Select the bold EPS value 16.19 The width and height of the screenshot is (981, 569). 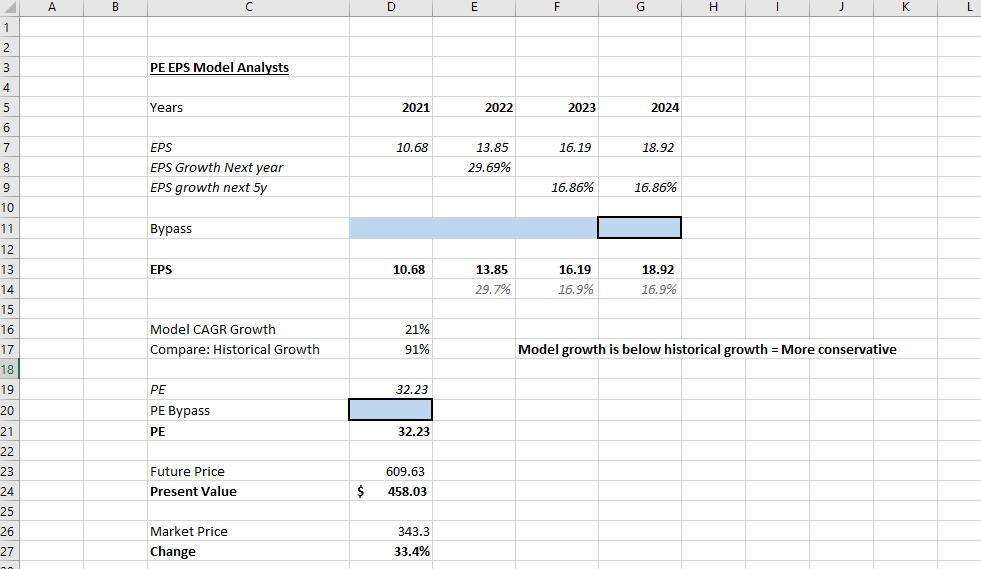[x=557, y=269]
